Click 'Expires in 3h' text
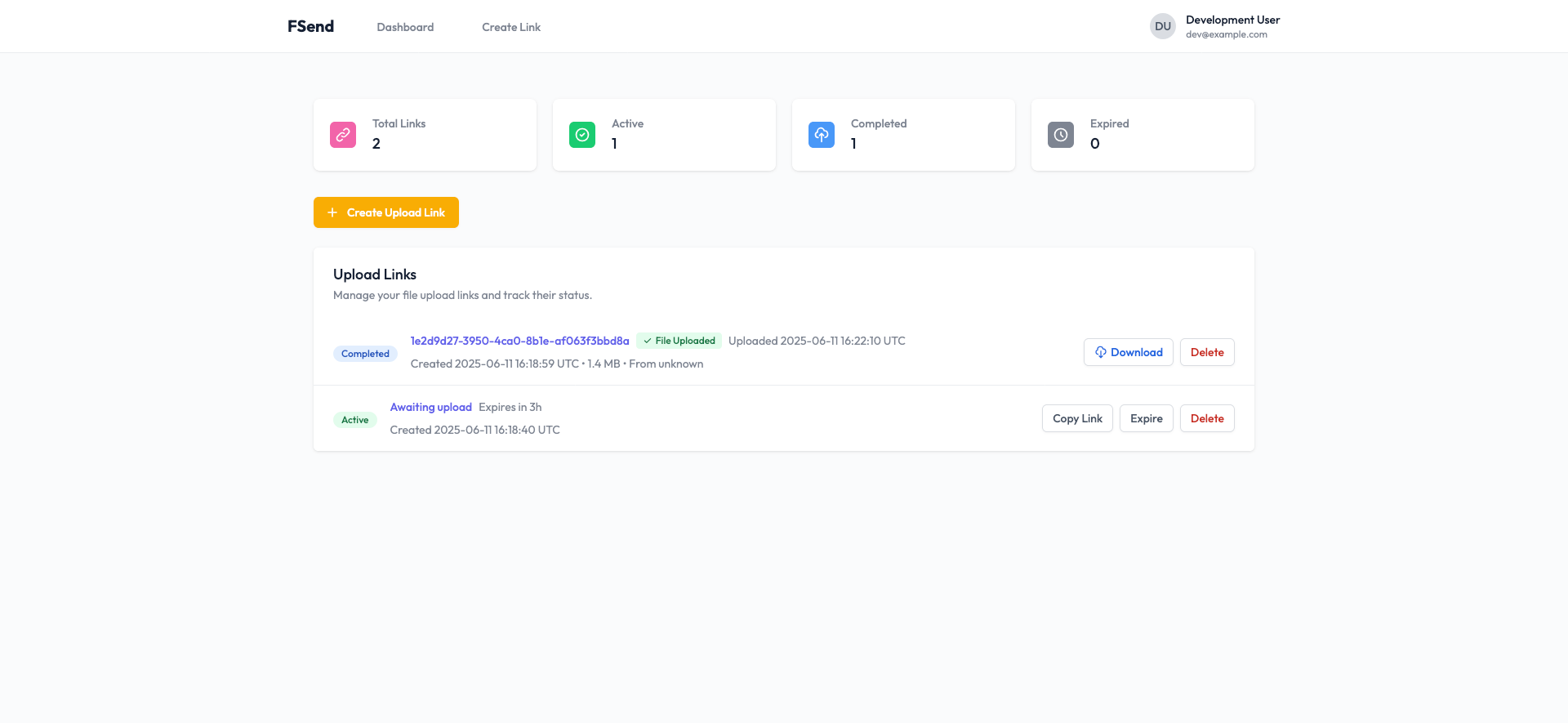Viewport: 1568px width, 723px height. click(510, 407)
